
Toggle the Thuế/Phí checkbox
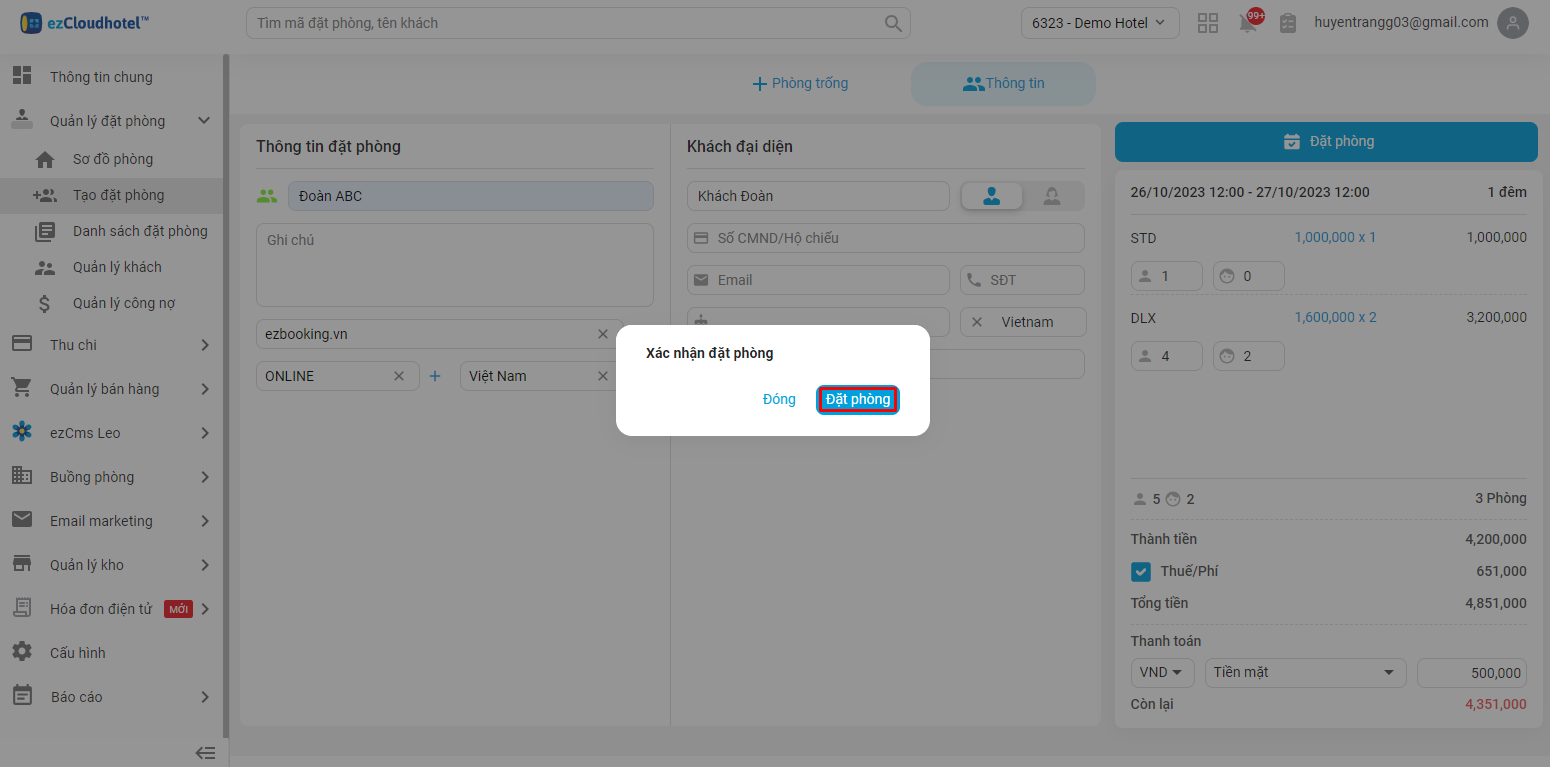[1140, 572]
